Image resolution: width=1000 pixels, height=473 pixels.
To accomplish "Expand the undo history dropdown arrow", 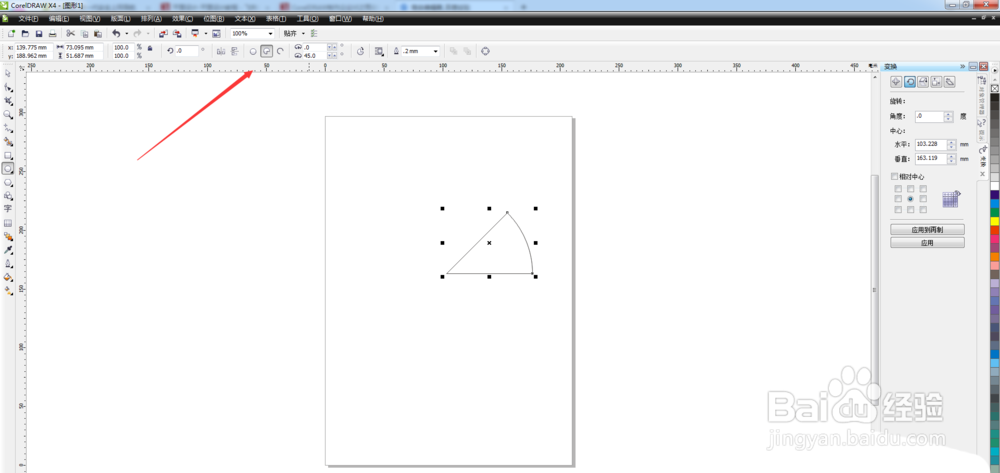I will pos(126,33).
